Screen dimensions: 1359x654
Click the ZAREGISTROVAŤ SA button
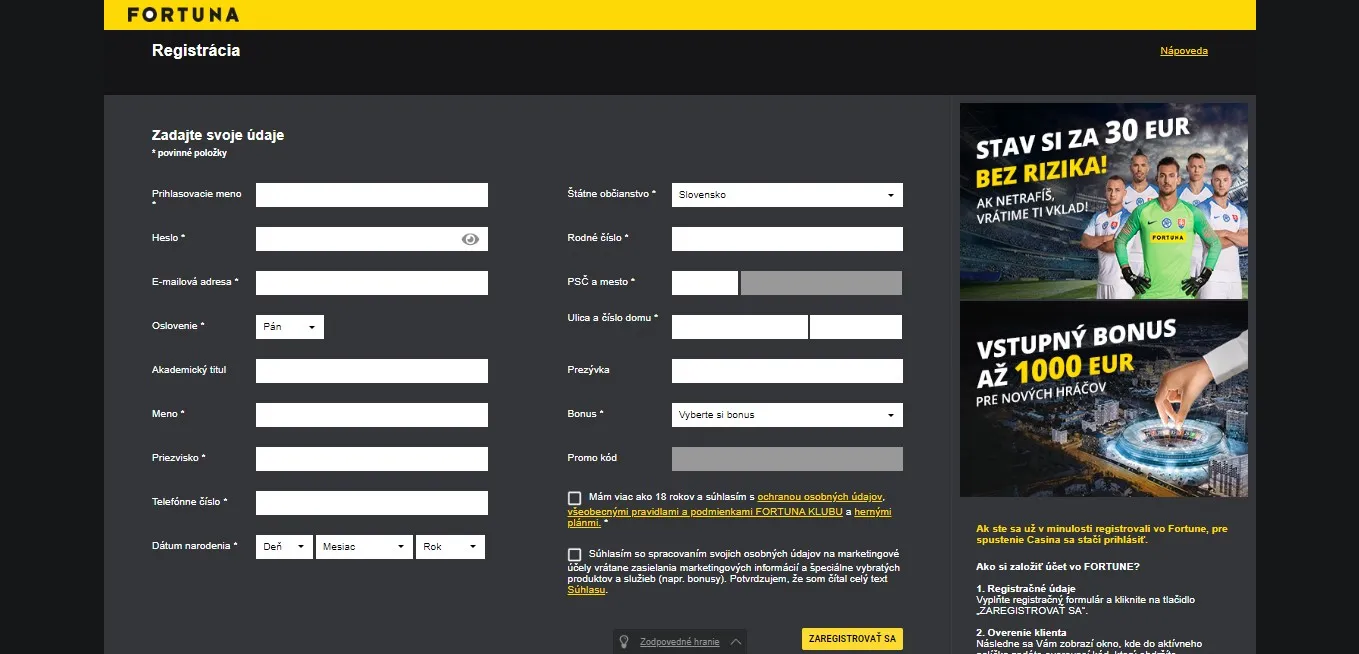pos(851,639)
